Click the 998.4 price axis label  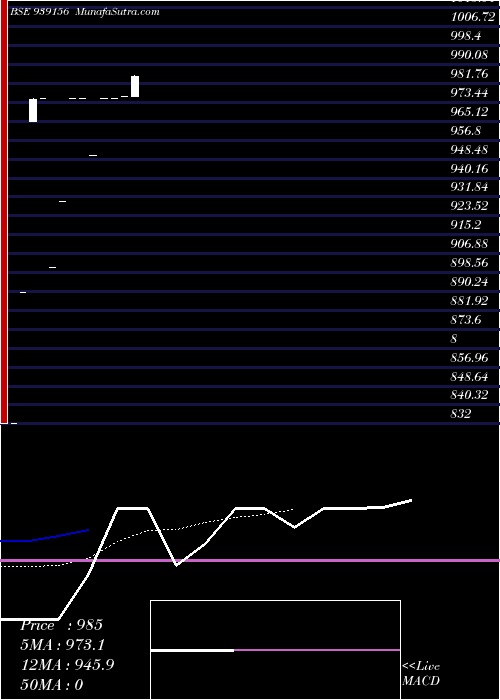coord(466,36)
